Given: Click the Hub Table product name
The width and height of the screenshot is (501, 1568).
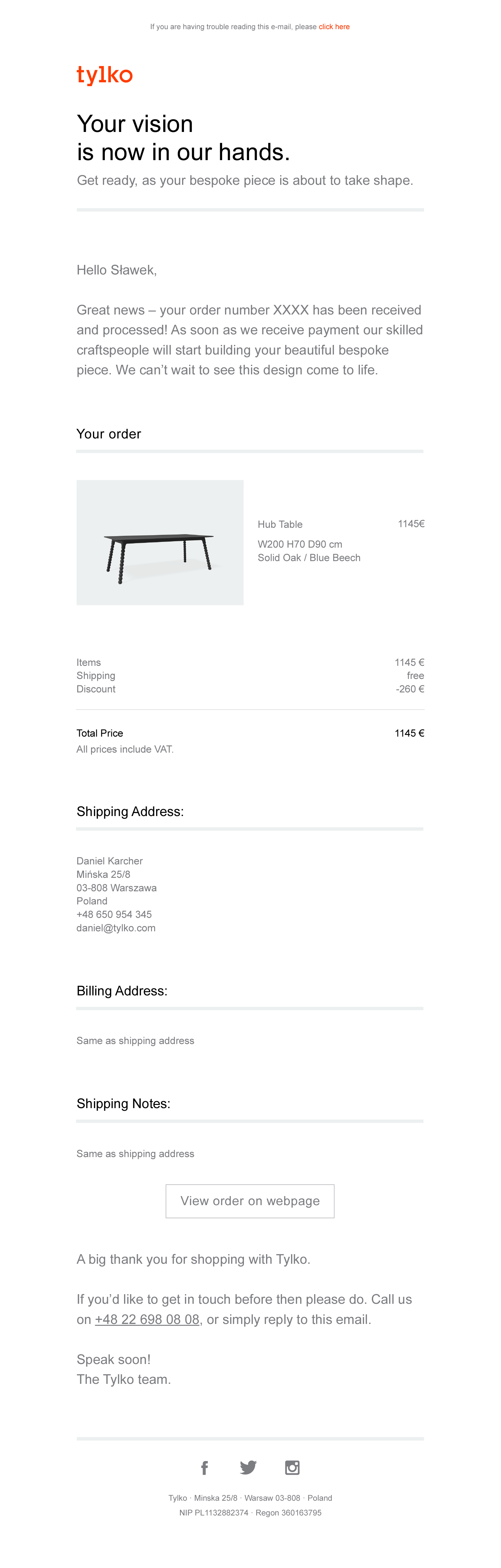Looking at the screenshot, I should click(x=280, y=524).
